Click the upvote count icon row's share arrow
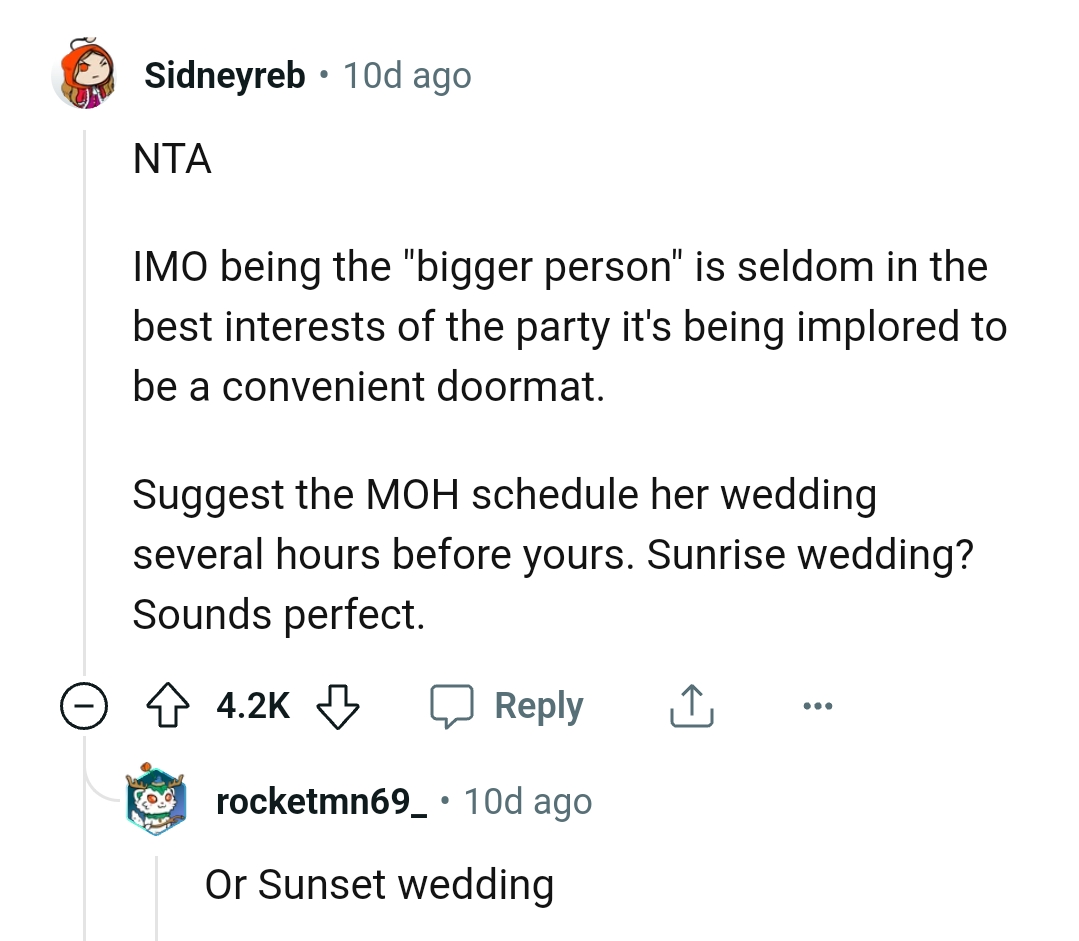This screenshot has width=1079, height=941. [x=689, y=705]
